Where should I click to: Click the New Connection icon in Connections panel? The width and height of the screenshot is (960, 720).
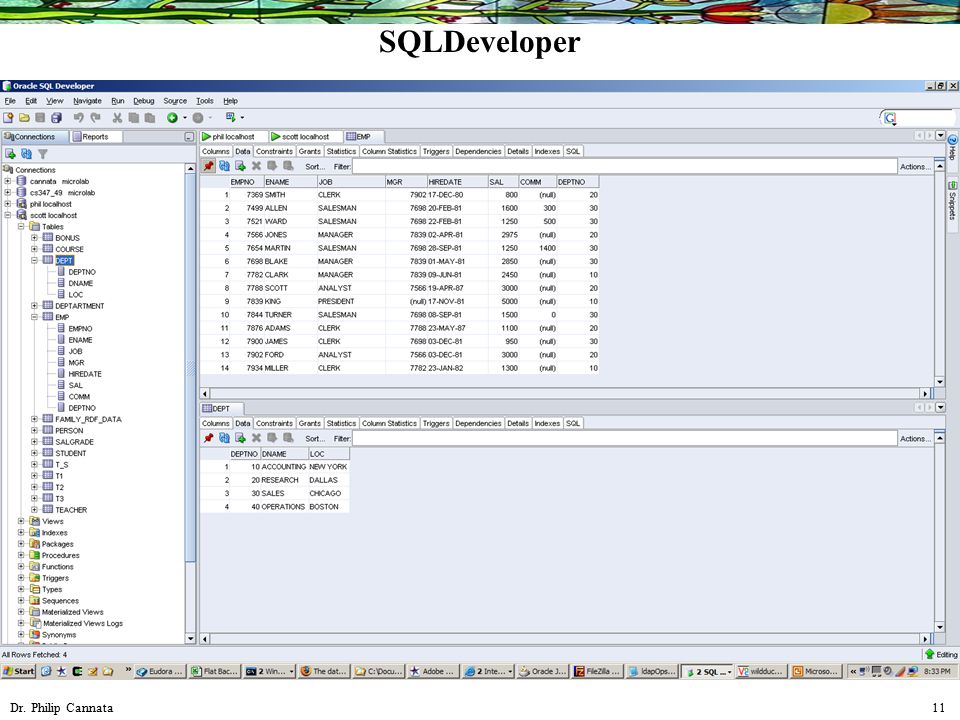coord(10,154)
